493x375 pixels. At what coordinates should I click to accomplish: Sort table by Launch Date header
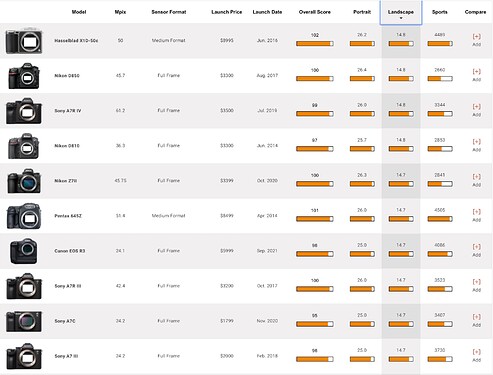pyautogui.click(x=267, y=12)
